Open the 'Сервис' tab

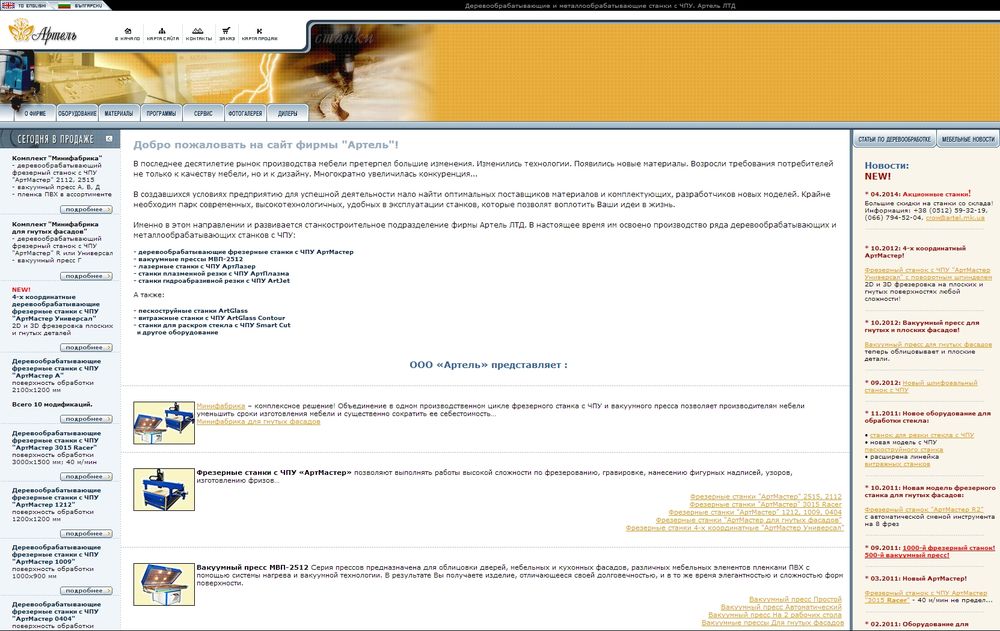tap(203, 113)
